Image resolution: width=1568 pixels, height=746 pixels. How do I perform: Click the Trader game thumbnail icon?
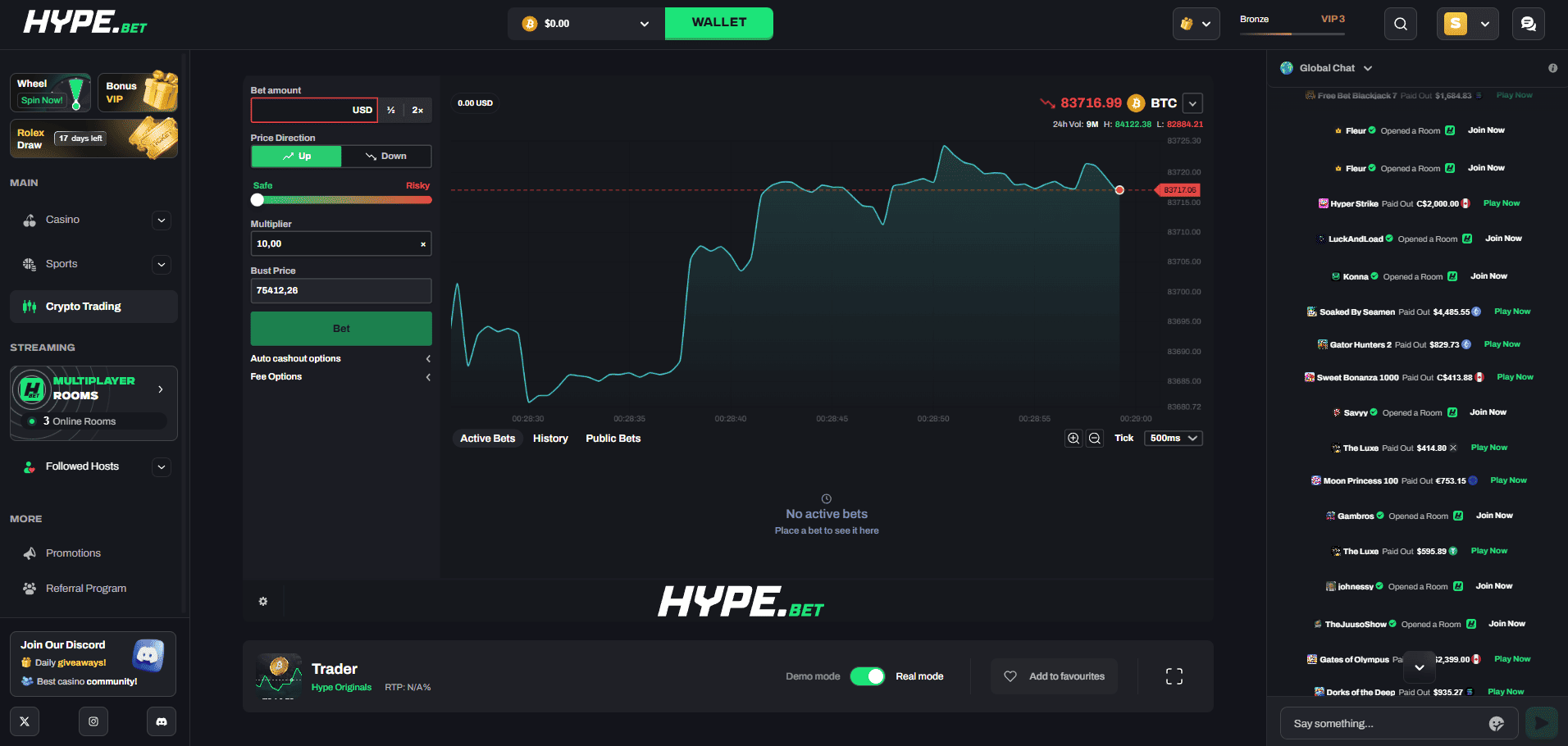point(279,676)
